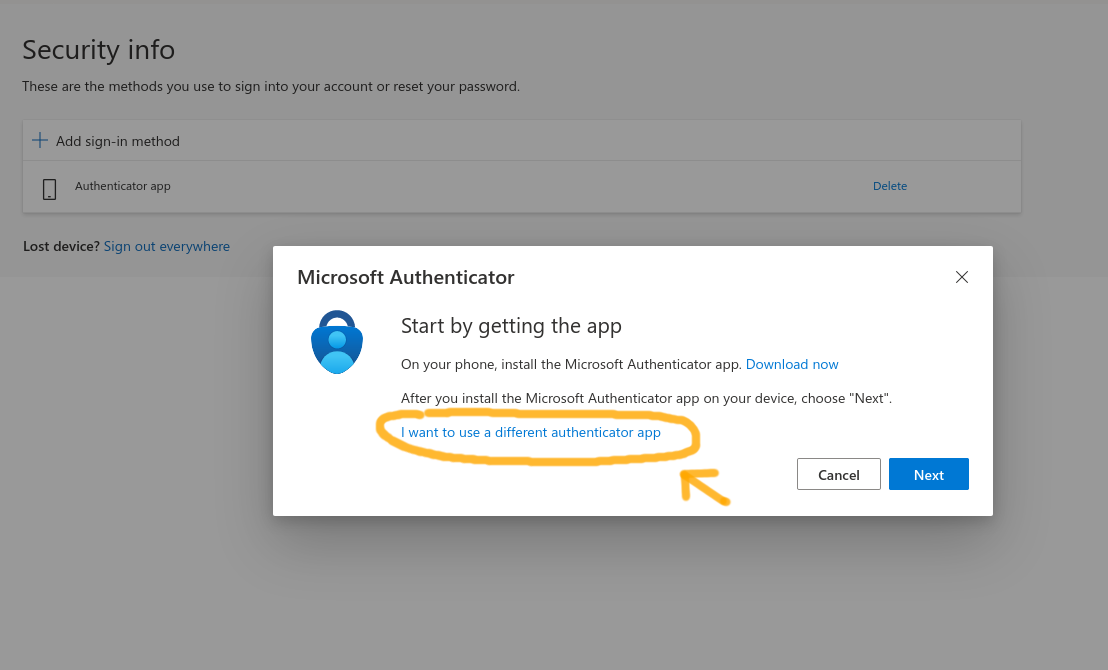
Task: Proceed with the Next button
Action: [929, 474]
